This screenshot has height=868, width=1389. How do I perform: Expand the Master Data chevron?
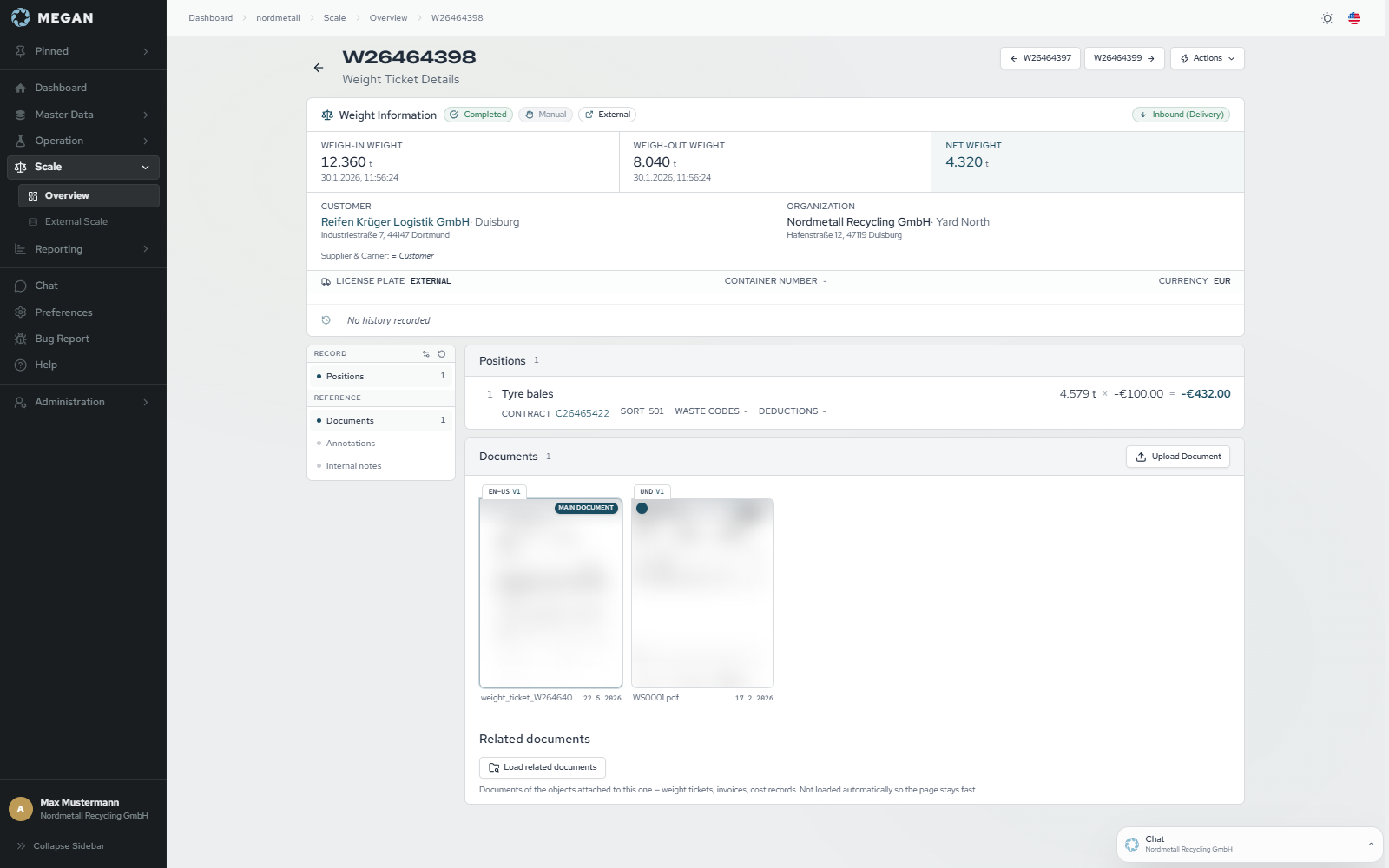[146, 115]
